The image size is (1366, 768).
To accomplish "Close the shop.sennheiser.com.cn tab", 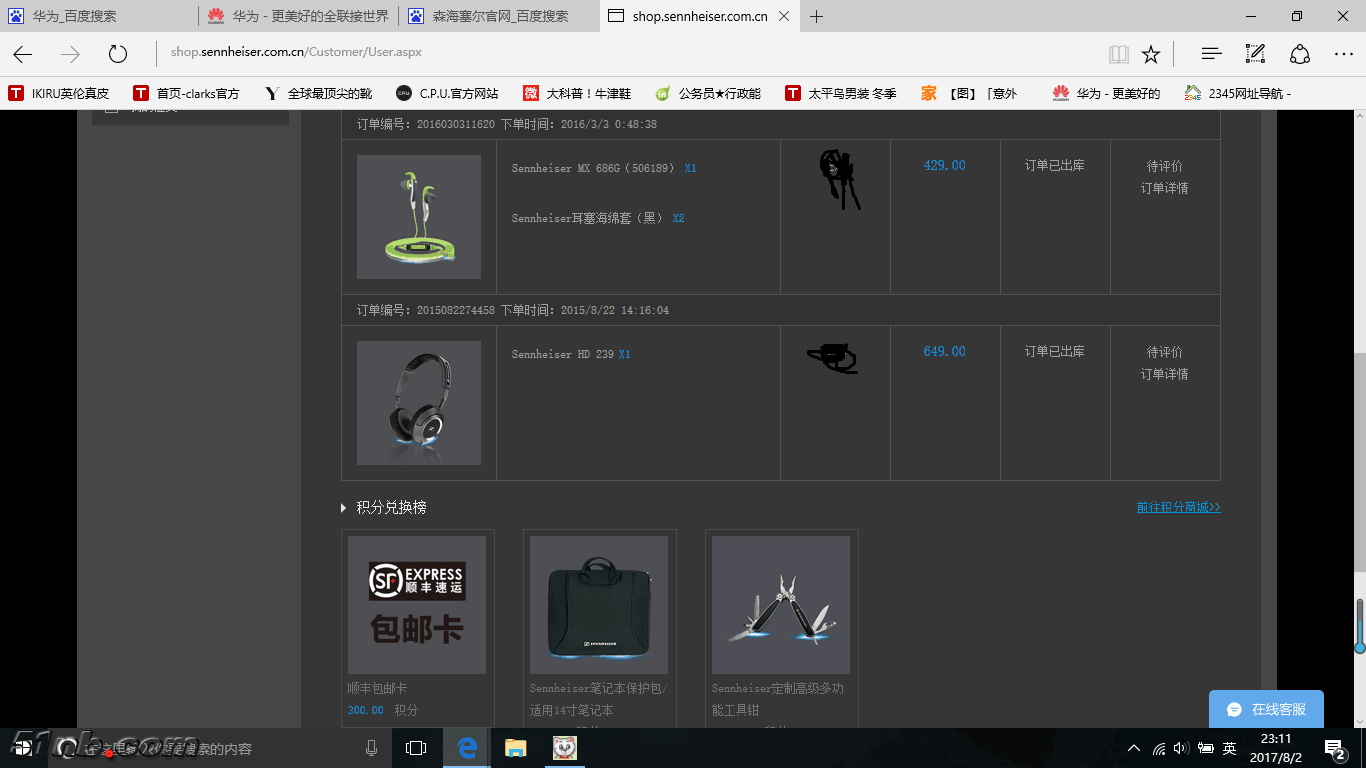I will (x=783, y=16).
